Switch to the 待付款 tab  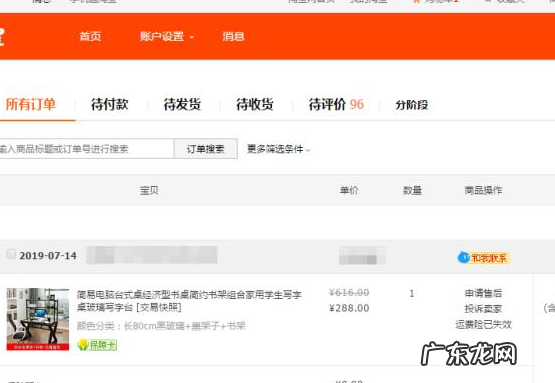pos(110,104)
